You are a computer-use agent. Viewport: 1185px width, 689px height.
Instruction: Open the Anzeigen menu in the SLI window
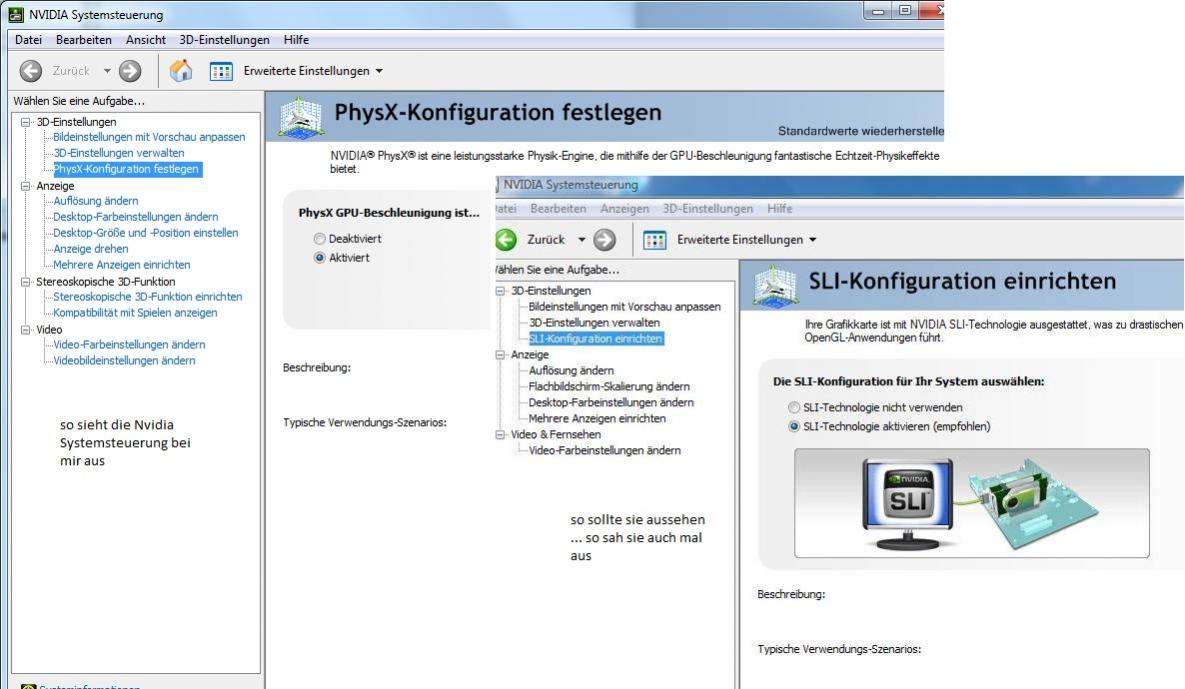click(625, 209)
